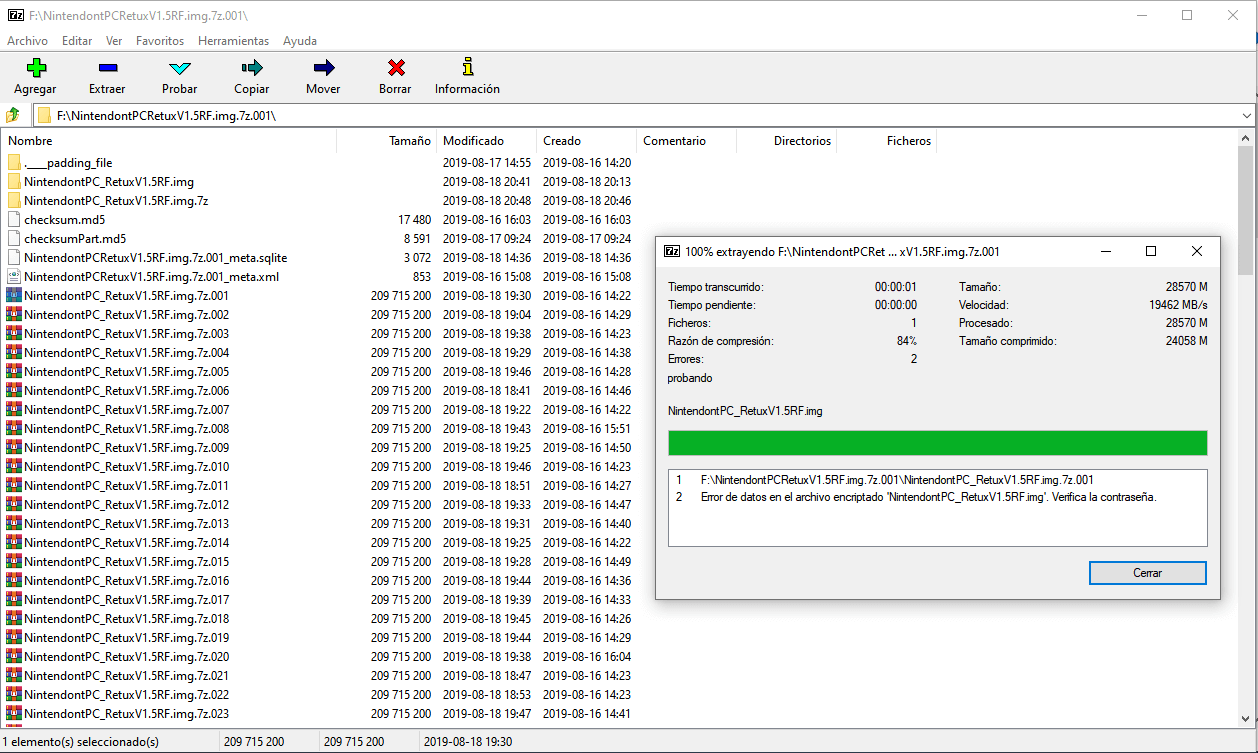Select the archive icon for part .7z.023
The width and height of the screenshot is (1258, 753).
pos(14,713)
